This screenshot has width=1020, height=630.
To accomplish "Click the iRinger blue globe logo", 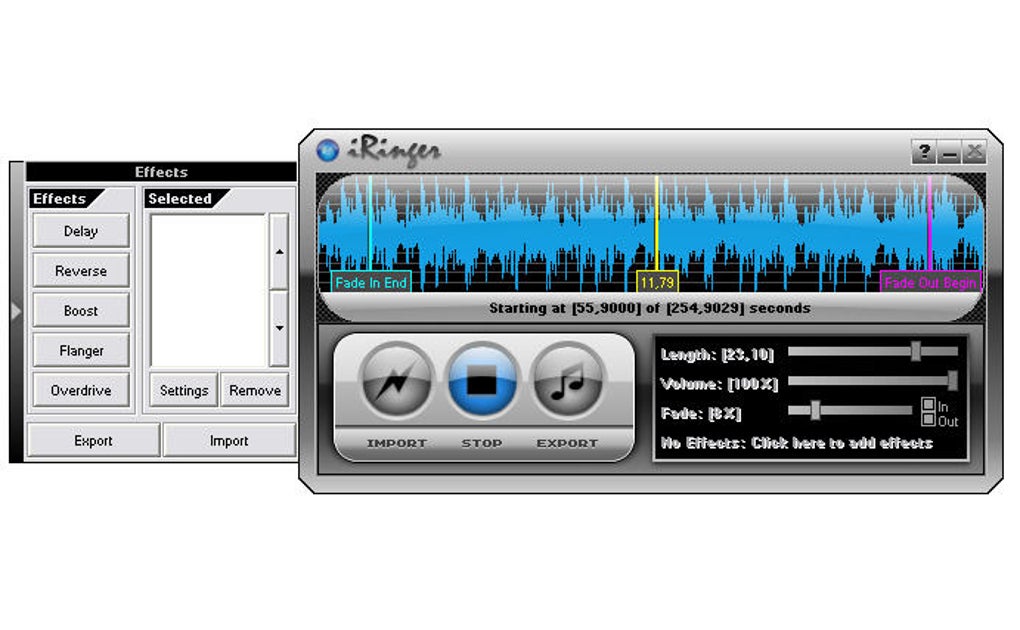I will point(328,150).
